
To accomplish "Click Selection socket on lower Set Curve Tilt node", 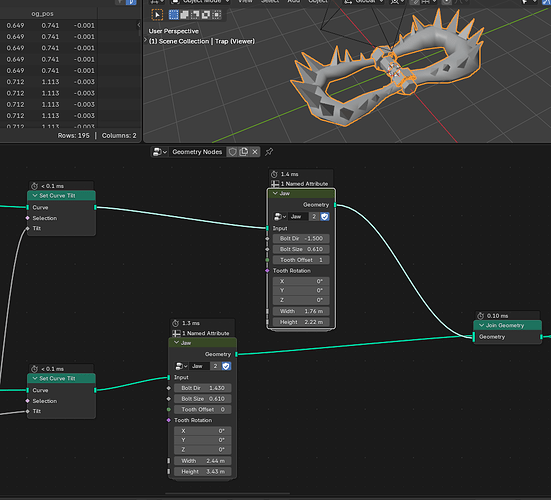I will (27, 401).
